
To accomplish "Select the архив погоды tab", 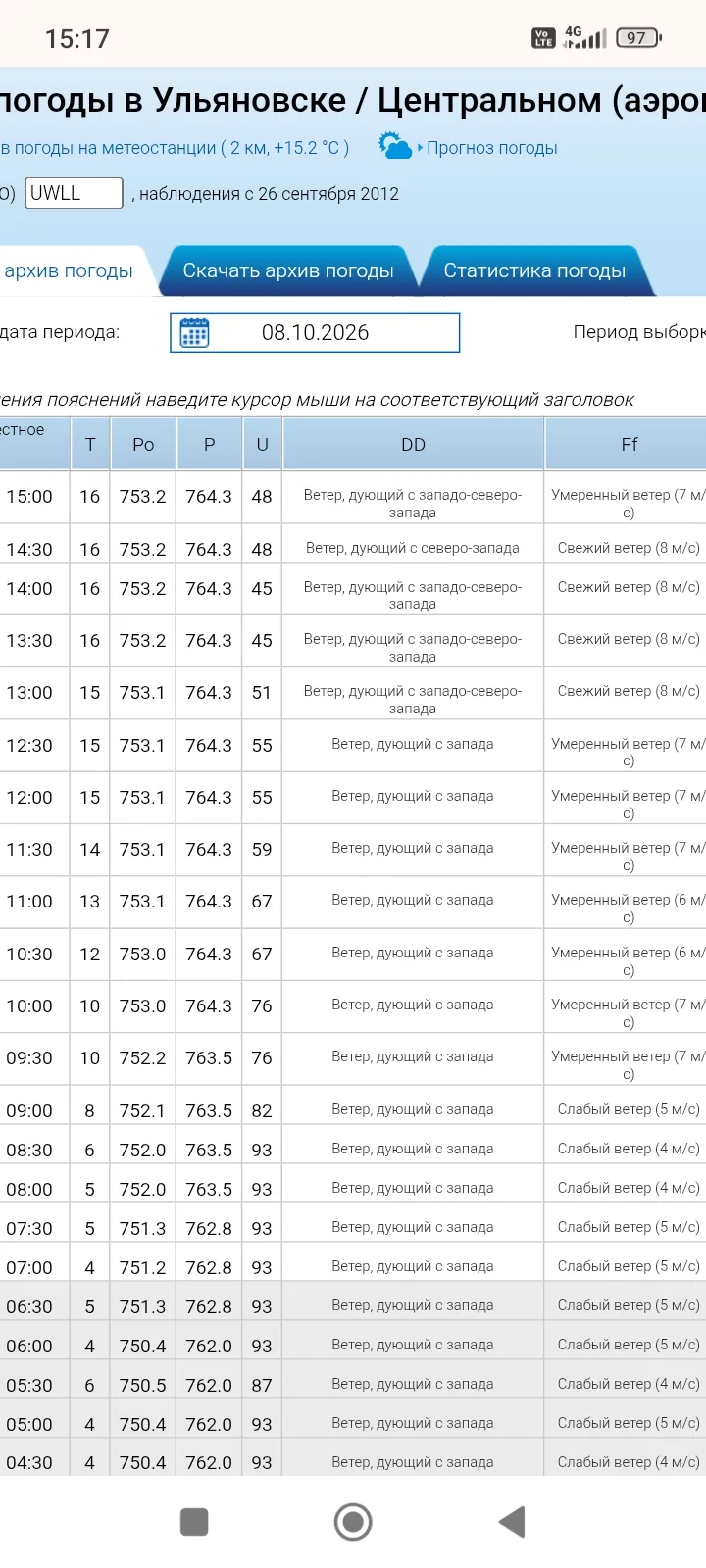I will [71, 270].
